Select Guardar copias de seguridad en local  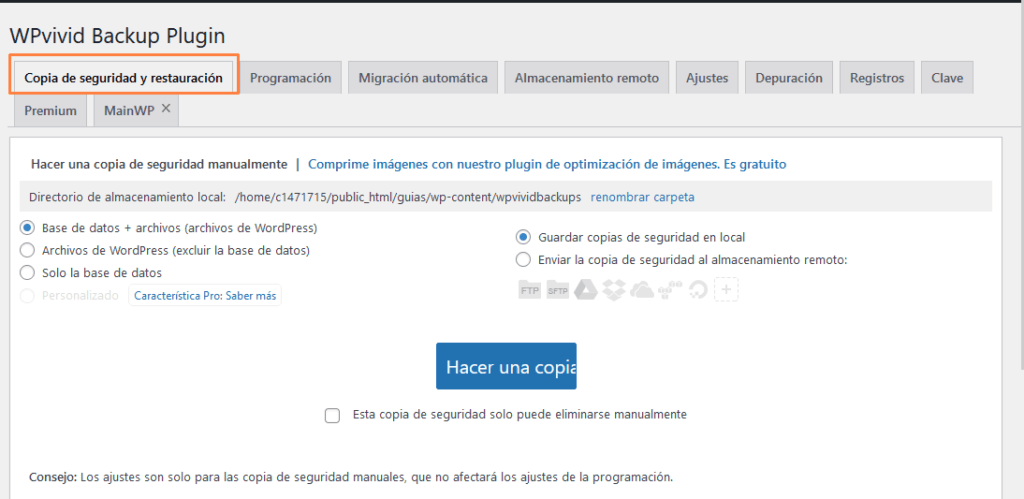[x=523, y=237]
